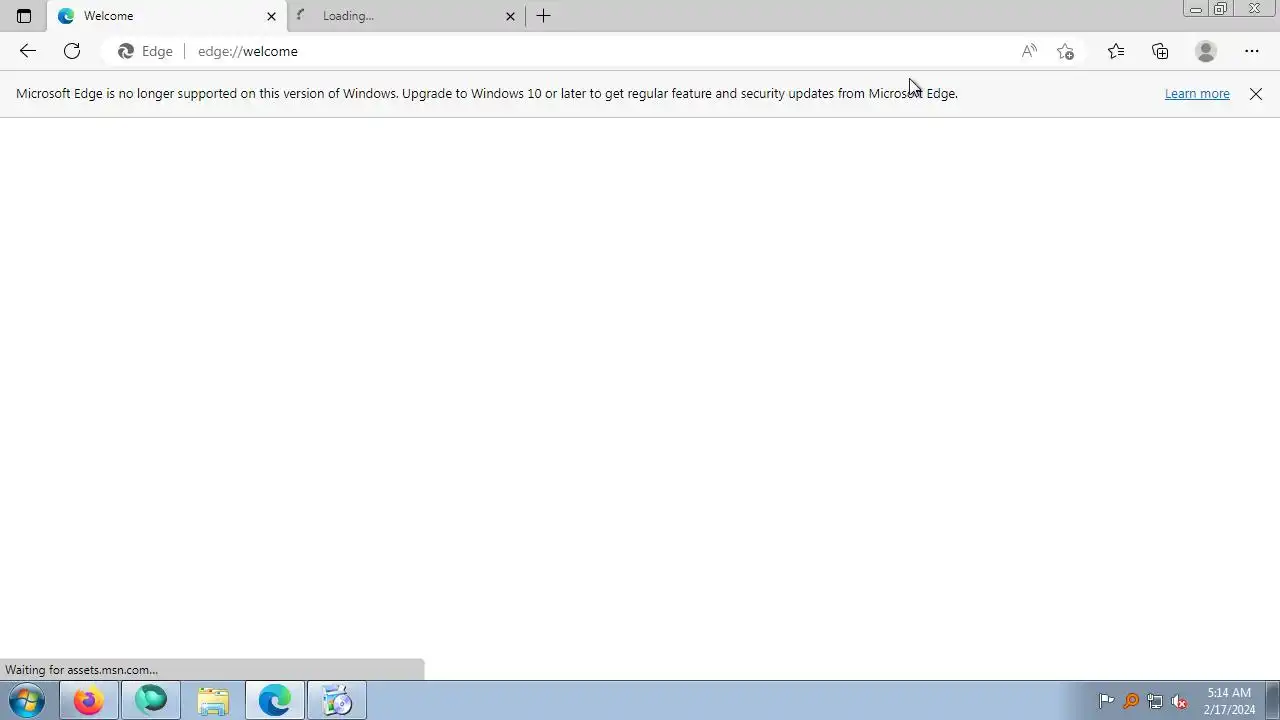Open the Collections panel
Screen dimensions: 1280x720
point(1160,51)
